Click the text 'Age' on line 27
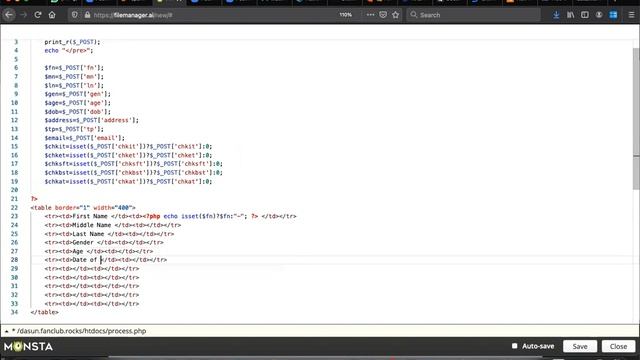 78,251
